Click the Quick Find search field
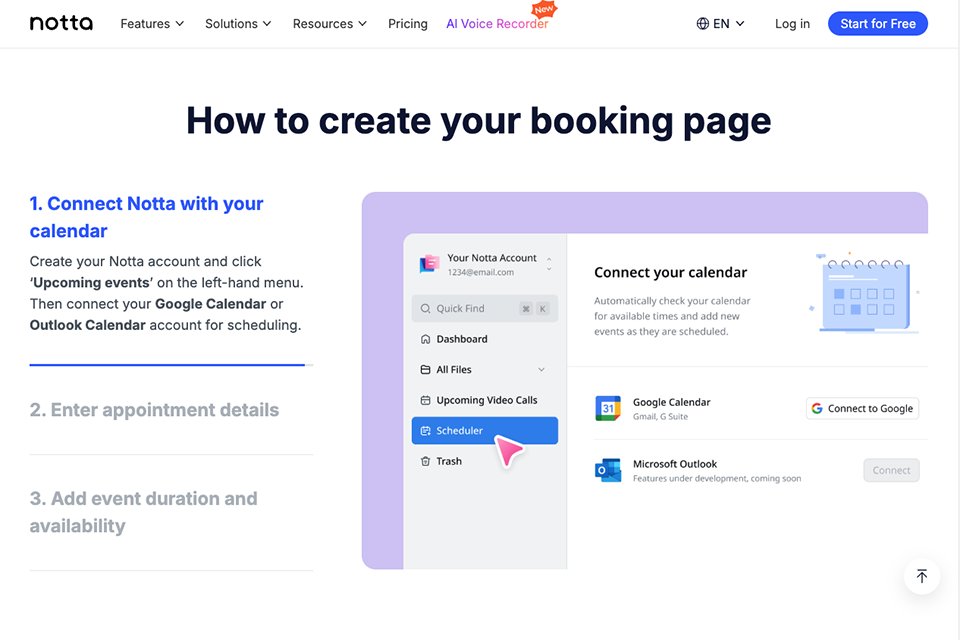This screenshot has height=640, width=960. pyautogui.click(x=484, y=309)
